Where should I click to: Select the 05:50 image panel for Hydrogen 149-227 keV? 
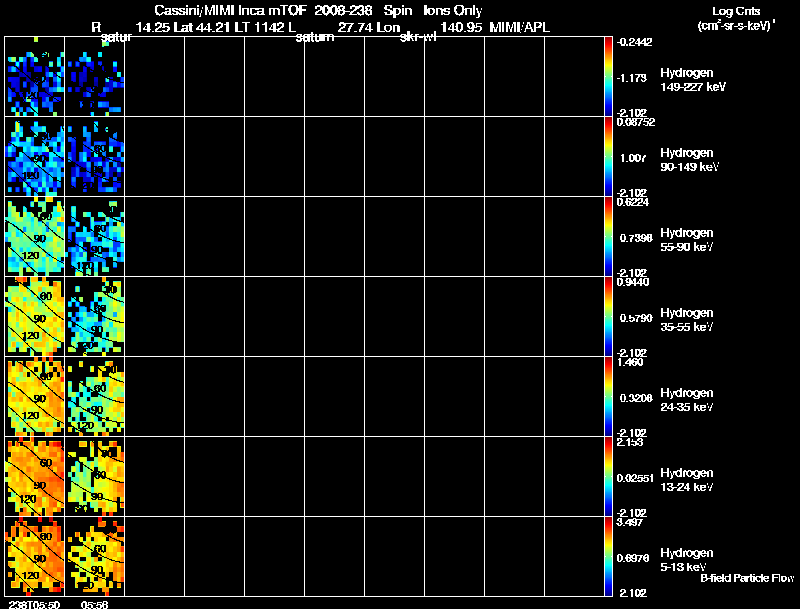point(35,77)
